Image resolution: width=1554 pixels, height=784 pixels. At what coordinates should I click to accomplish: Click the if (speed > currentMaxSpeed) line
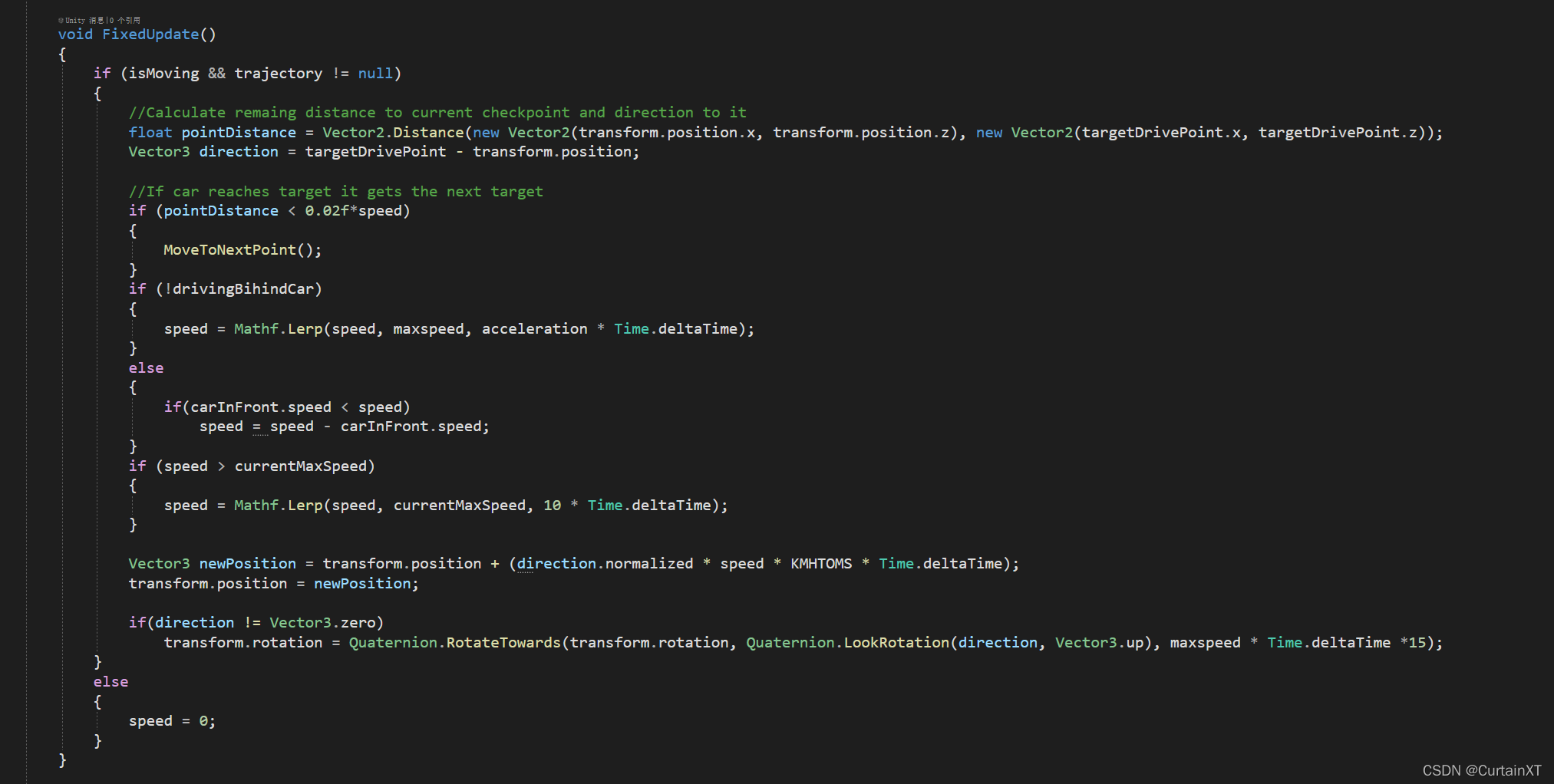[x=252, y=466]
